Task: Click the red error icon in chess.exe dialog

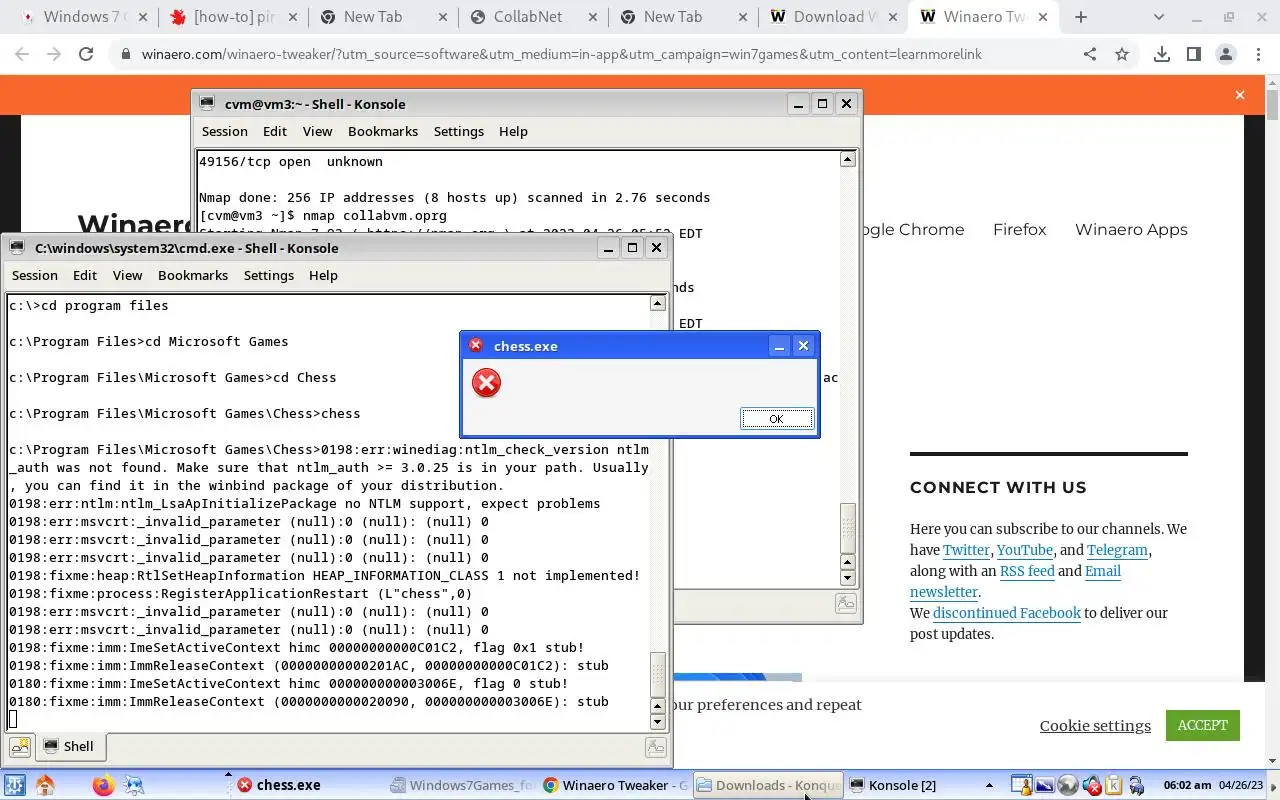Action: click(486, 383)
